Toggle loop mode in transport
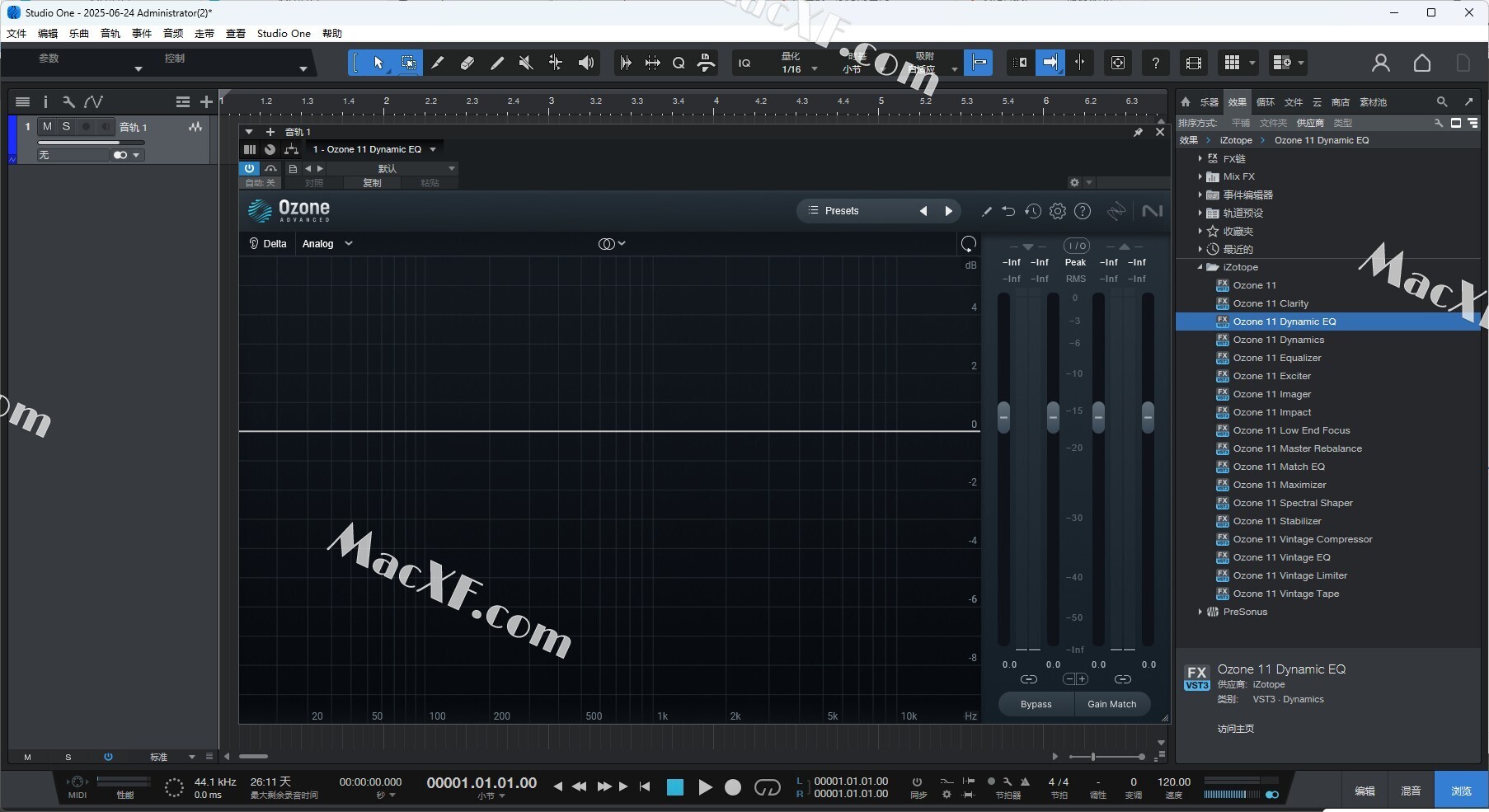 click(767, 787)
